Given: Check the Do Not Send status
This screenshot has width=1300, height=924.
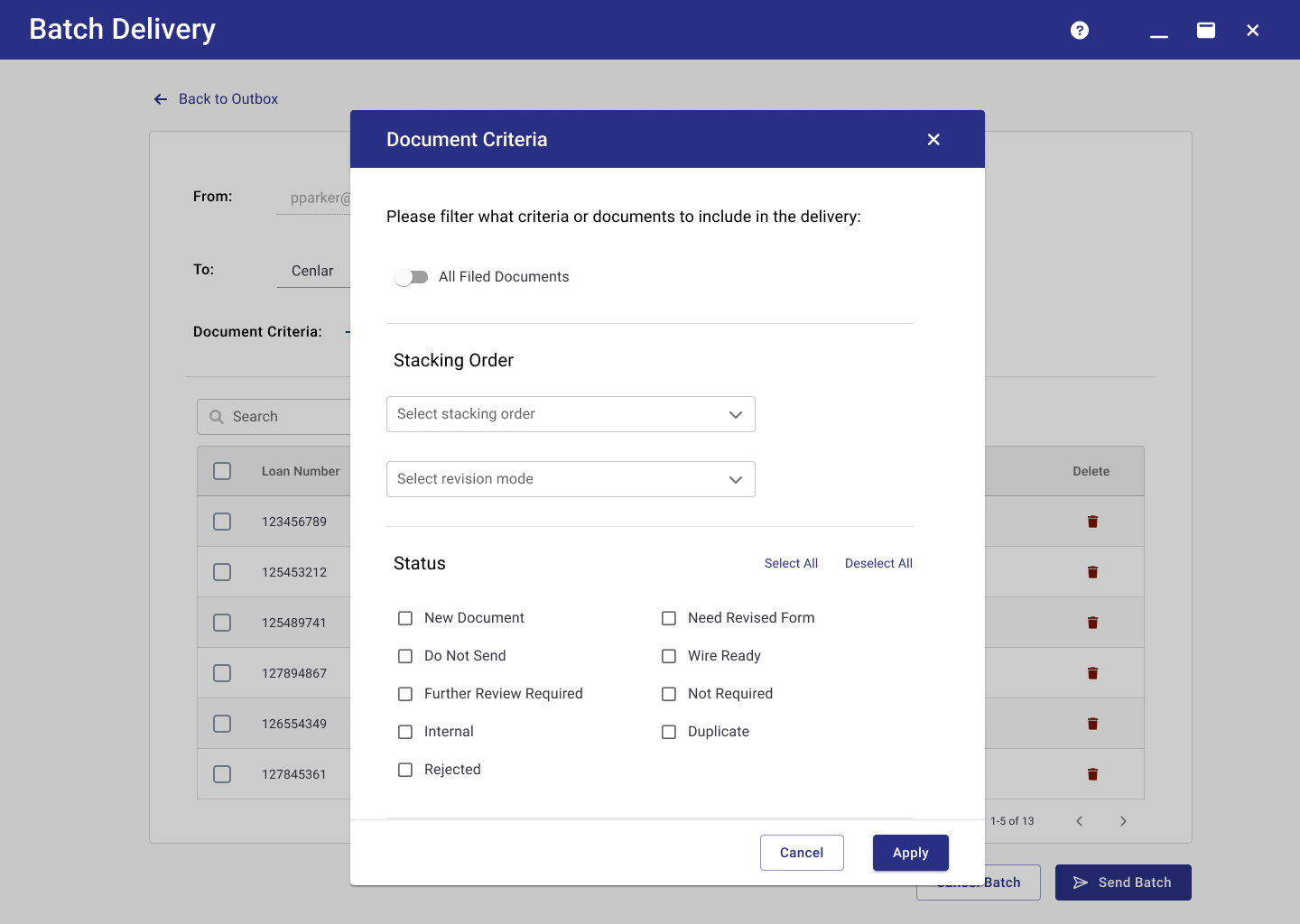Looking at the screenshot, I should click(x=405, y=656).
